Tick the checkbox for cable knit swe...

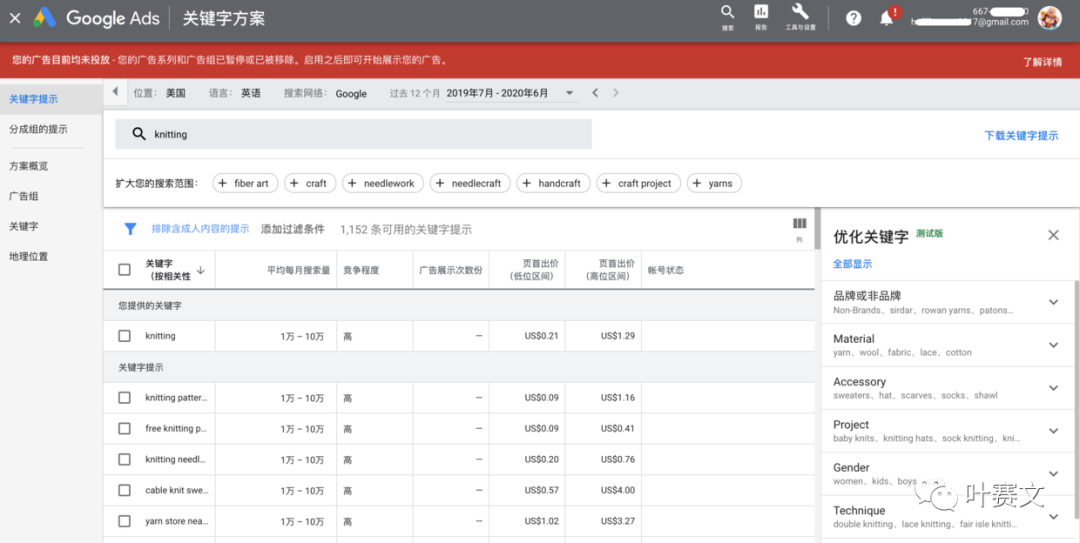pyautogui.click(x=124, y=491)
